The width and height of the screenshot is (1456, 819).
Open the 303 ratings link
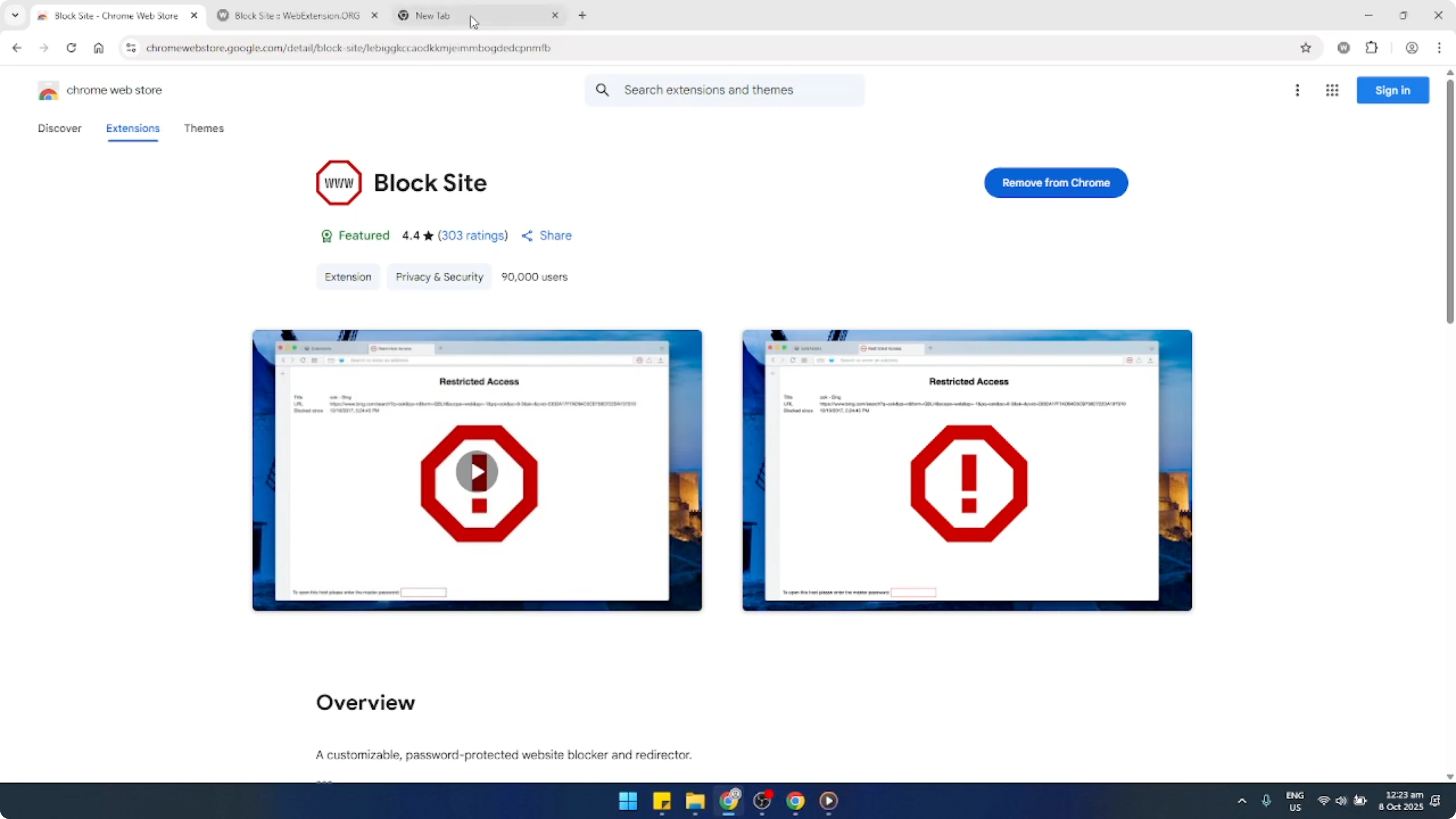click(472, 235)
